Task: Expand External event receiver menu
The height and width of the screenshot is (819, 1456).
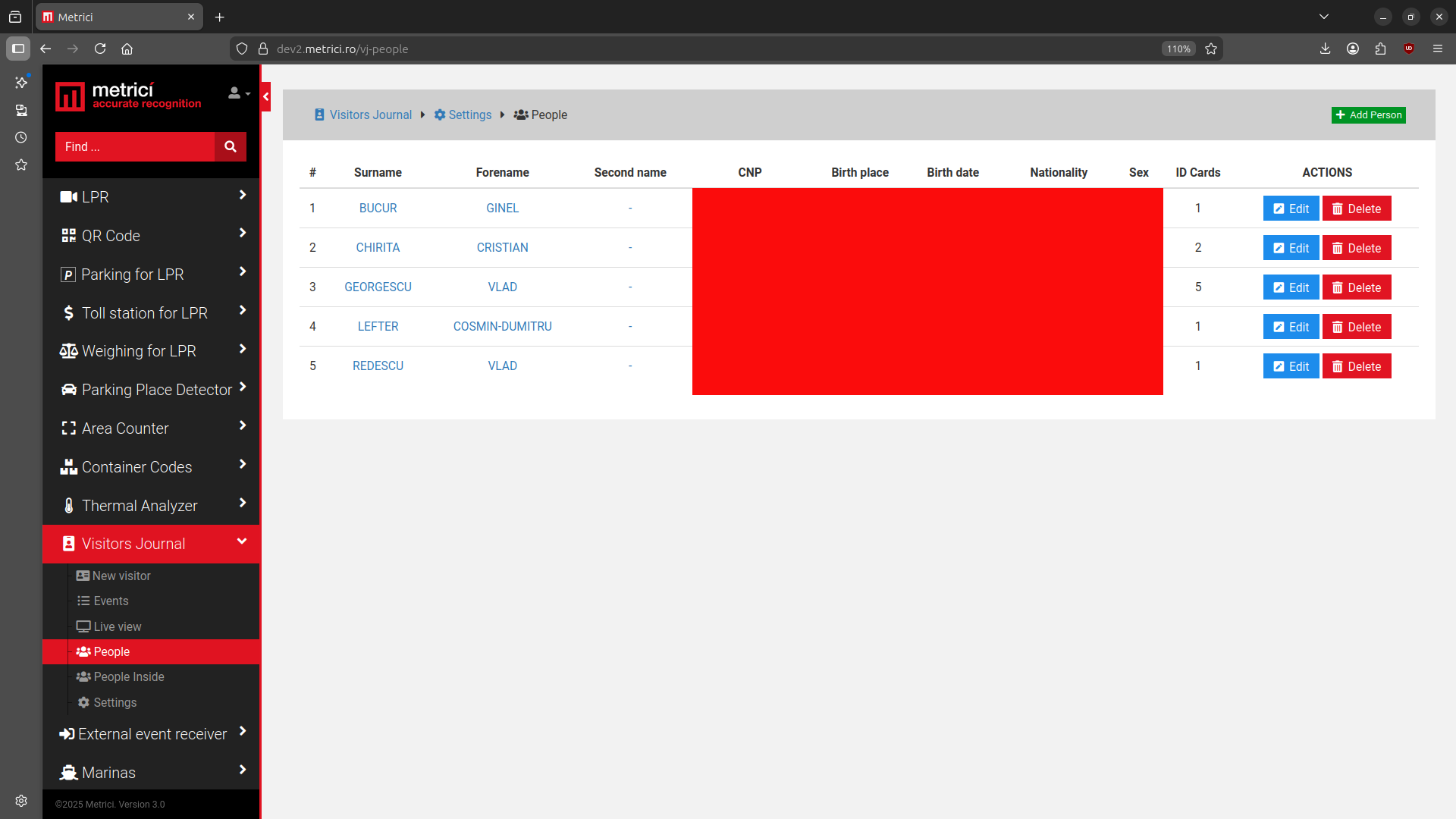Action: click(x=151, y=734)
